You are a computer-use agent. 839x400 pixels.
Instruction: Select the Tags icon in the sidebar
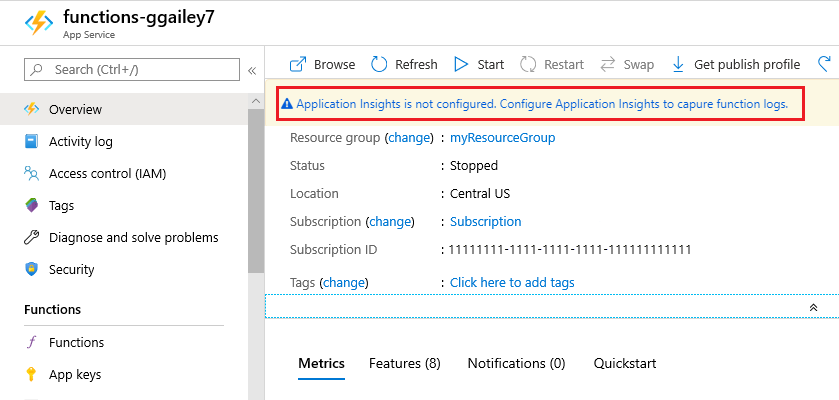(x=31, y=205)
